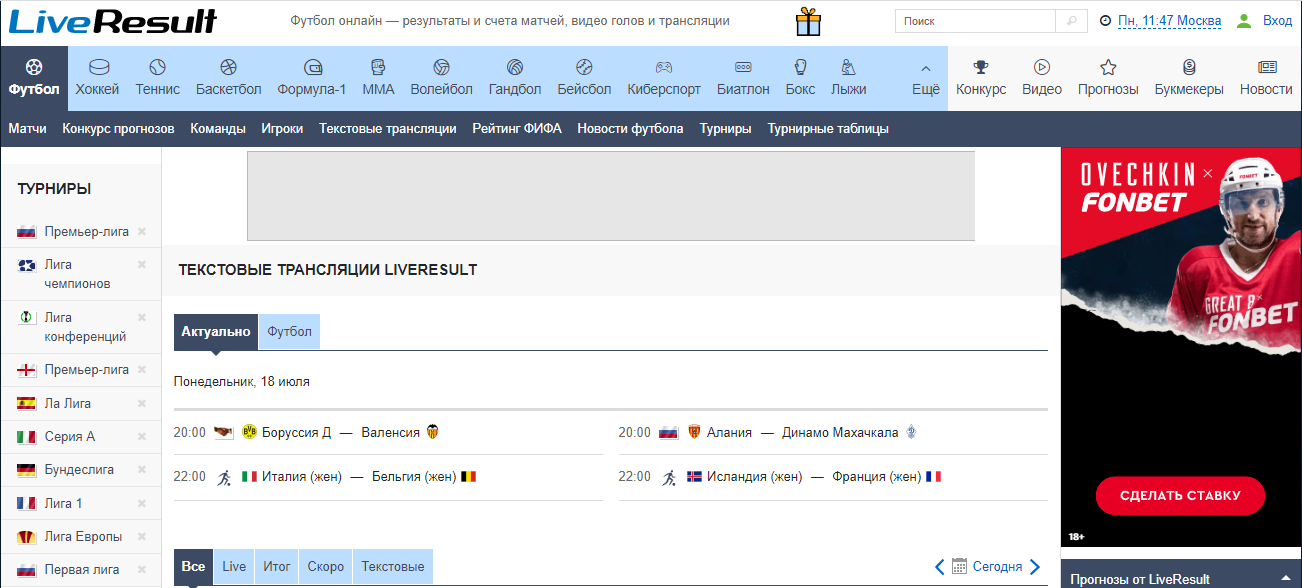Select the Текстовые matches tab
This screenshot has width=1302, height=588.
click(393, 567)
